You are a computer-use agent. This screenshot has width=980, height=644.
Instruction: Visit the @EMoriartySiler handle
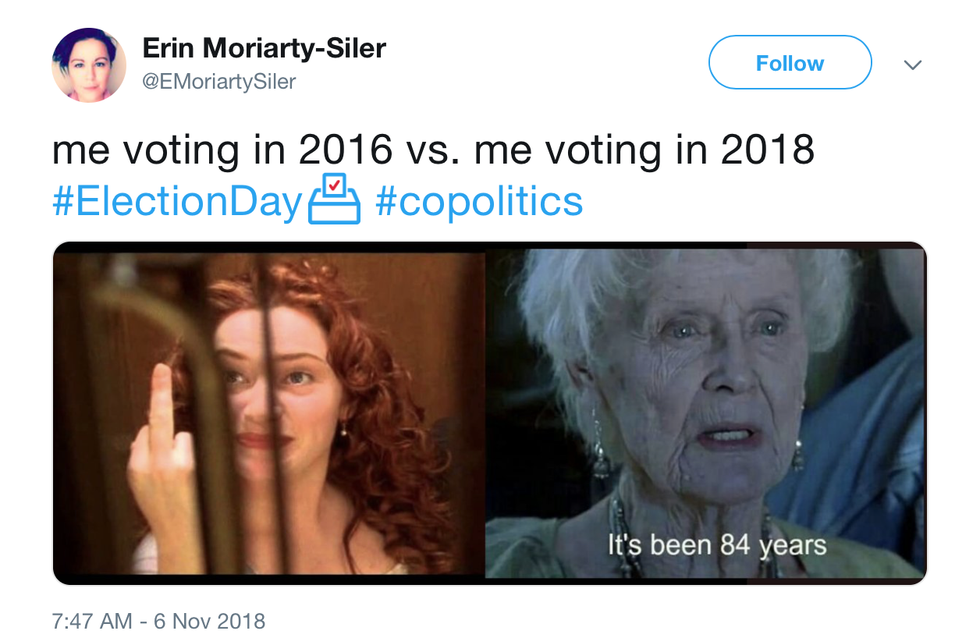(219, 82)
